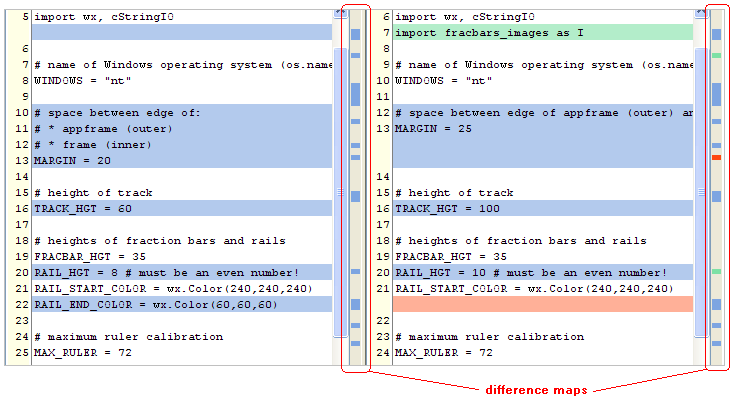Click the red marker in right difference map
Viewport: 733px width, 399px height.
716,157
